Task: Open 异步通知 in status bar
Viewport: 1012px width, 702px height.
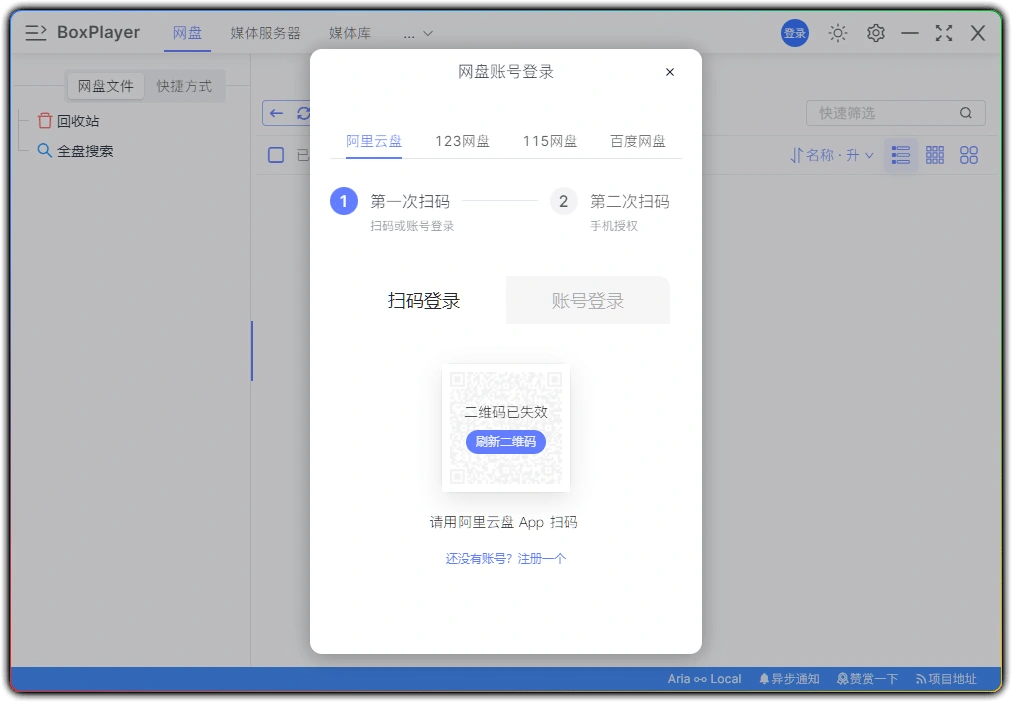Action: 789,679
